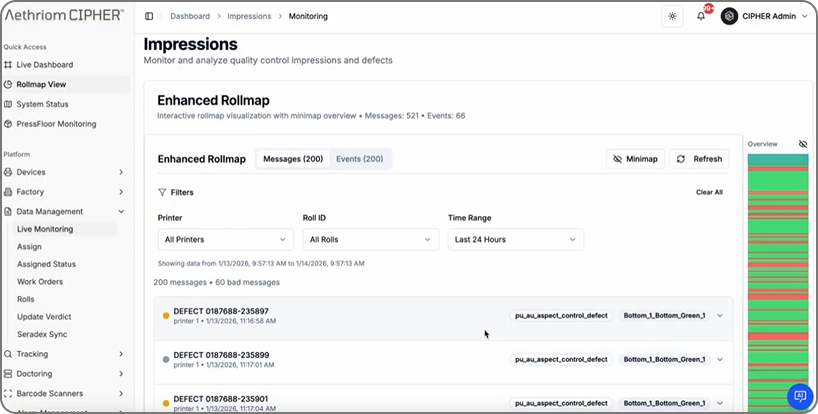818x414 pixels.
Task: Click the yellow status dot of DEFECT 0187688-235897
Action: point(166,315)
